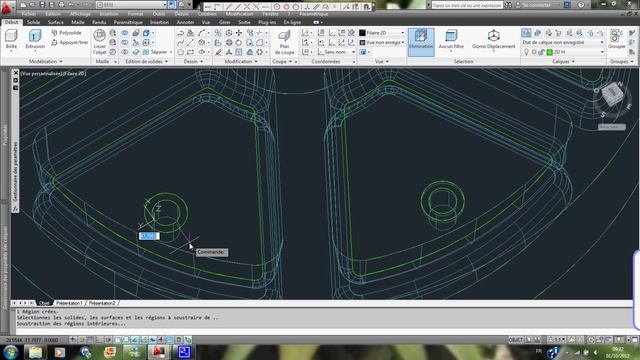Click the Séparer solid editing tool
The image size is (640, 360).
coord(155,52)
